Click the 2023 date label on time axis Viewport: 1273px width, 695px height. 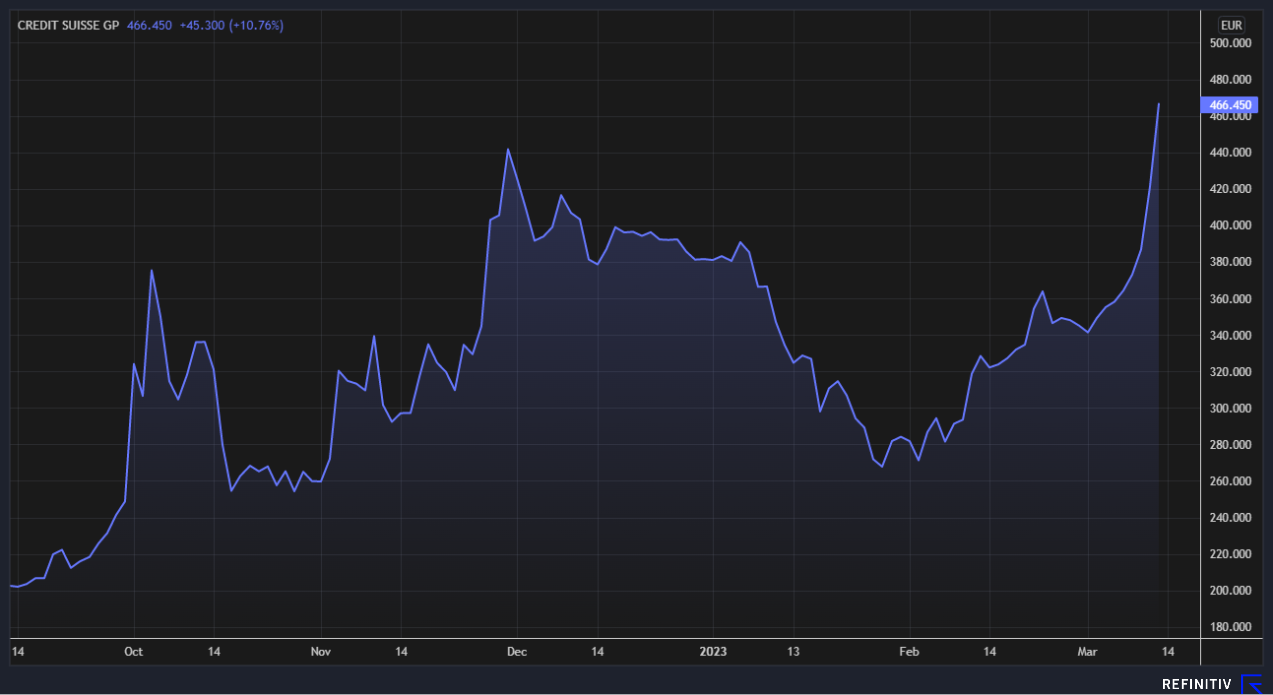pyautogui.click(x=714, y=651)
